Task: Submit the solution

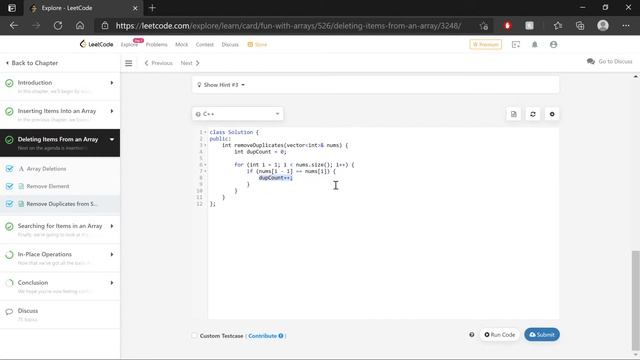Action: pyautogui.click(x=542, y=335)
